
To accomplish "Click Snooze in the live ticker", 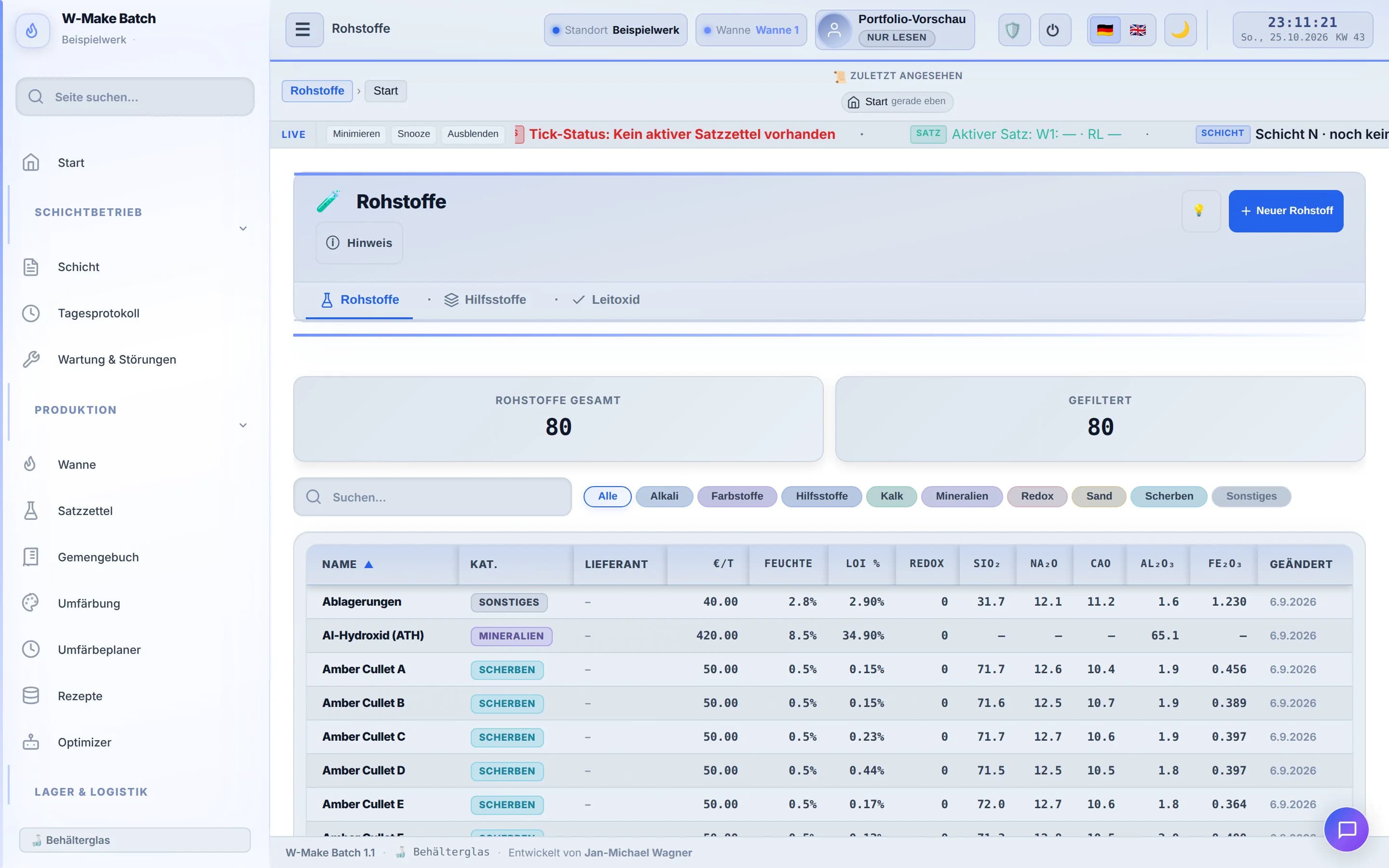I will [x=413, y=134].
